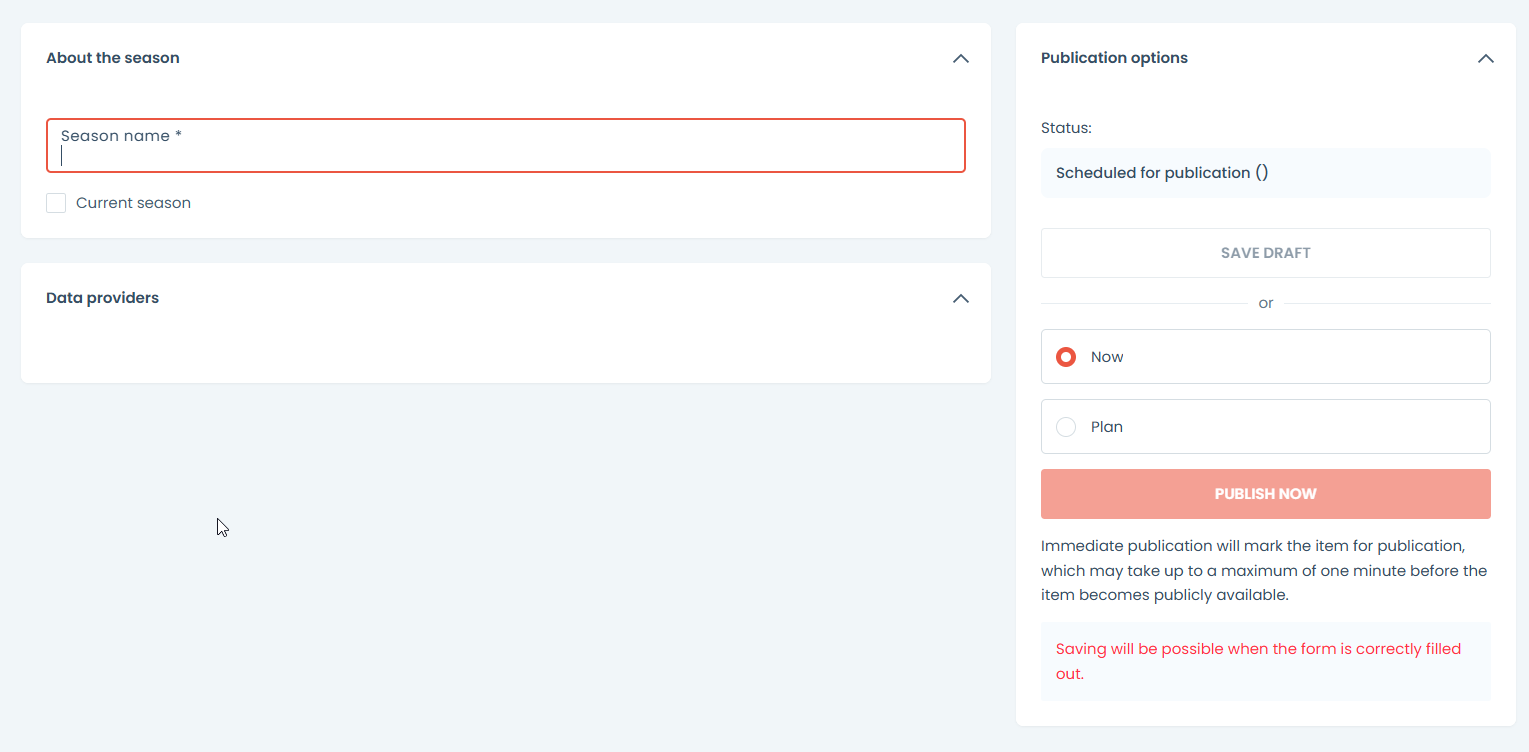1529x752 pixels.
Task: Click the Plan option label text
Action: [1107, 427]
